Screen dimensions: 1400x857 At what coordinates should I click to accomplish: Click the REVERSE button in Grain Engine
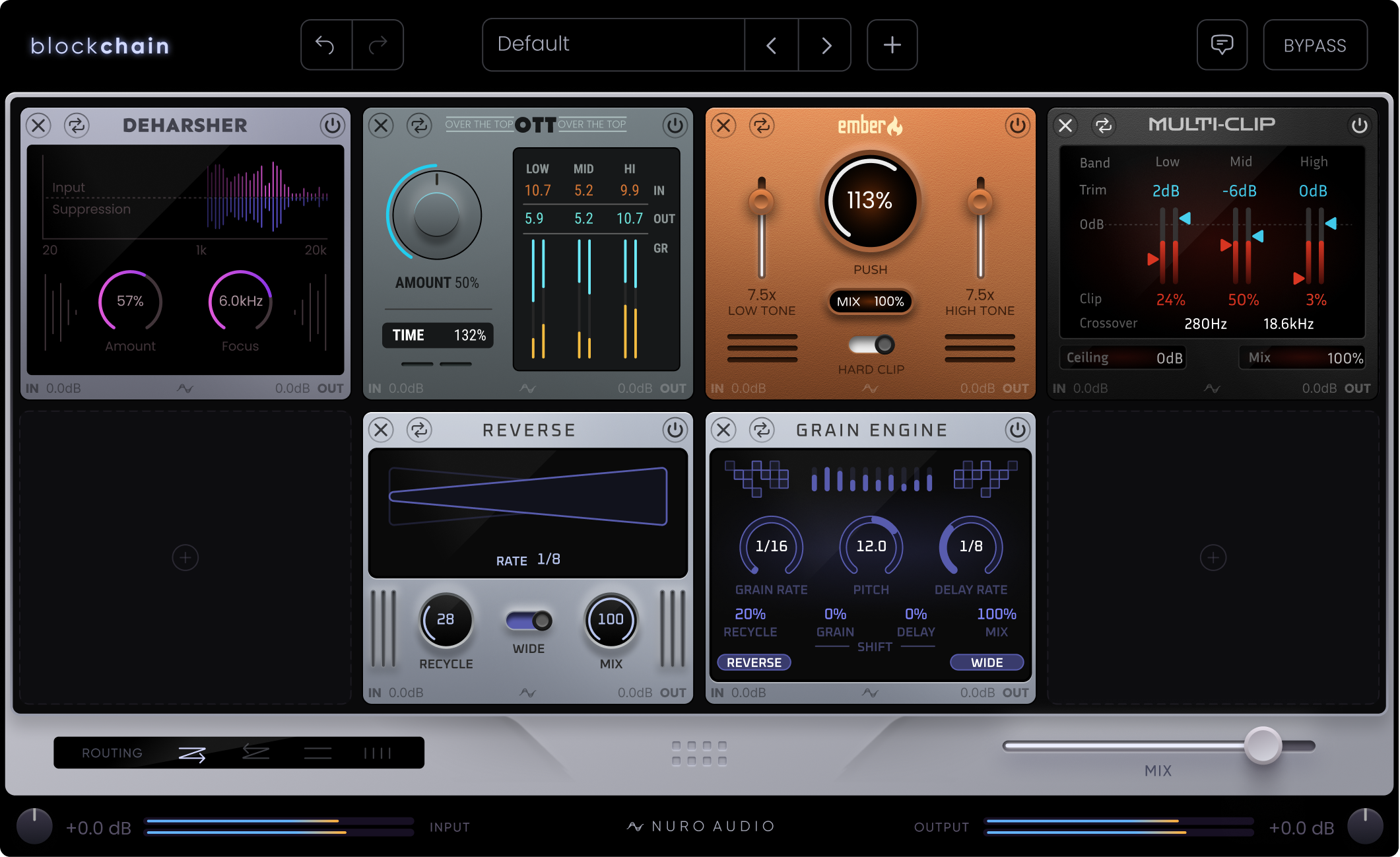click(754, 662)
